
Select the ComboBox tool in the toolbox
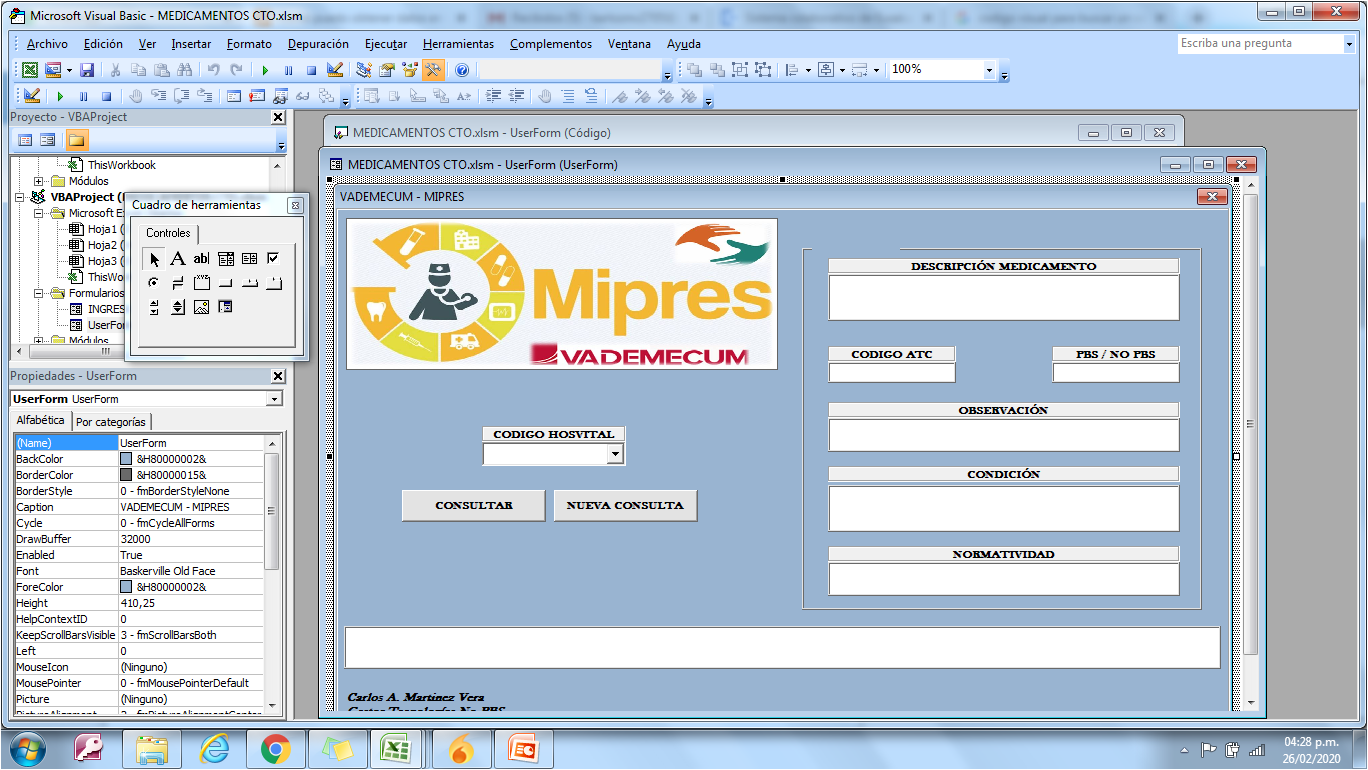(225, 259)
